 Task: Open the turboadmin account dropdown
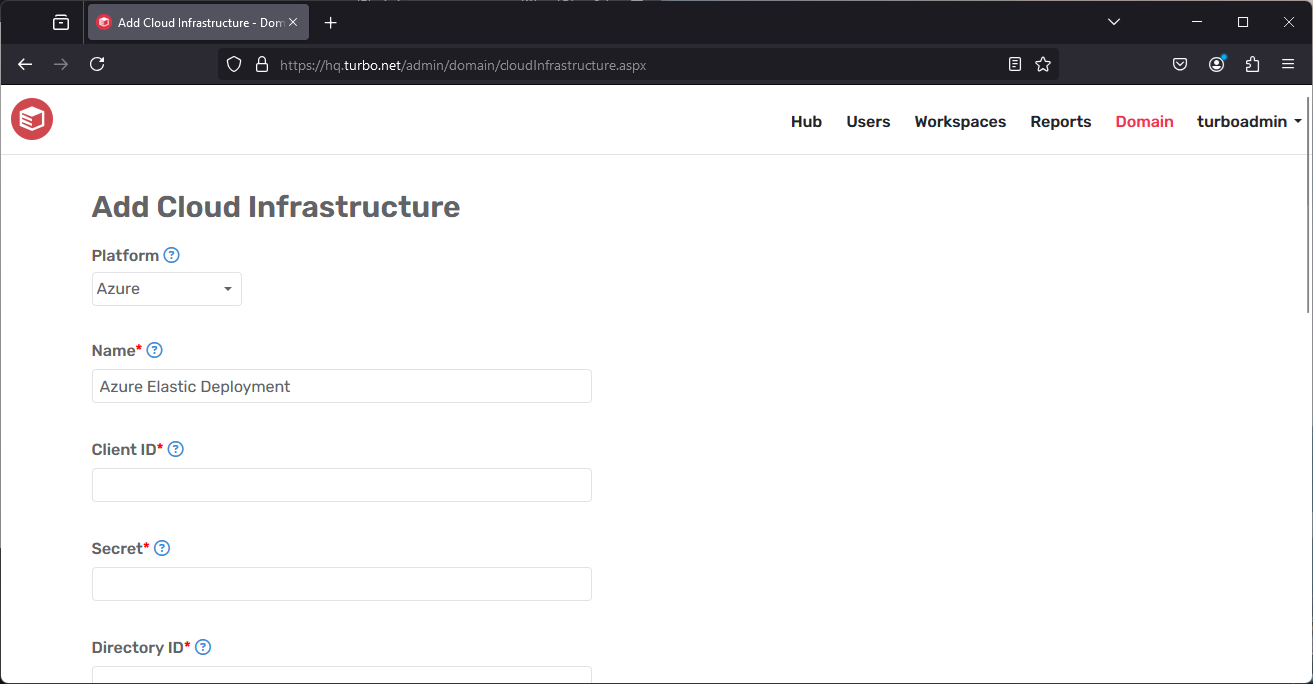[x=1249, y=121]
